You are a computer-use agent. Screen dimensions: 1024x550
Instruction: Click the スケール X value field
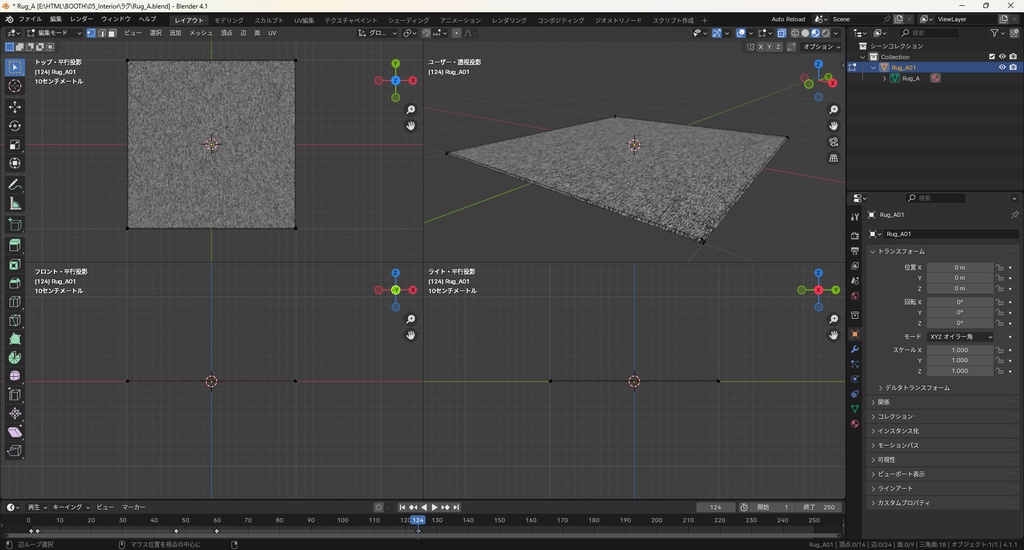coord(959,350)
